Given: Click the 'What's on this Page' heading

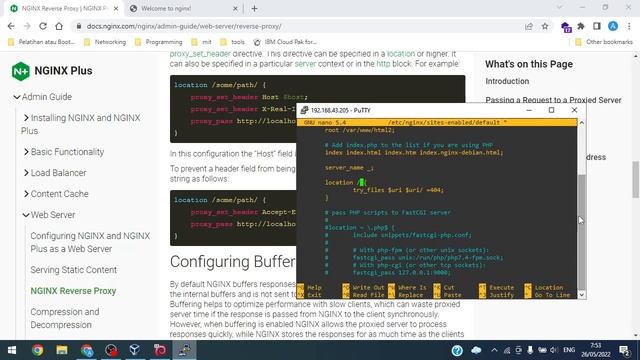Looking at the screenshot, I should pos(529,64).
